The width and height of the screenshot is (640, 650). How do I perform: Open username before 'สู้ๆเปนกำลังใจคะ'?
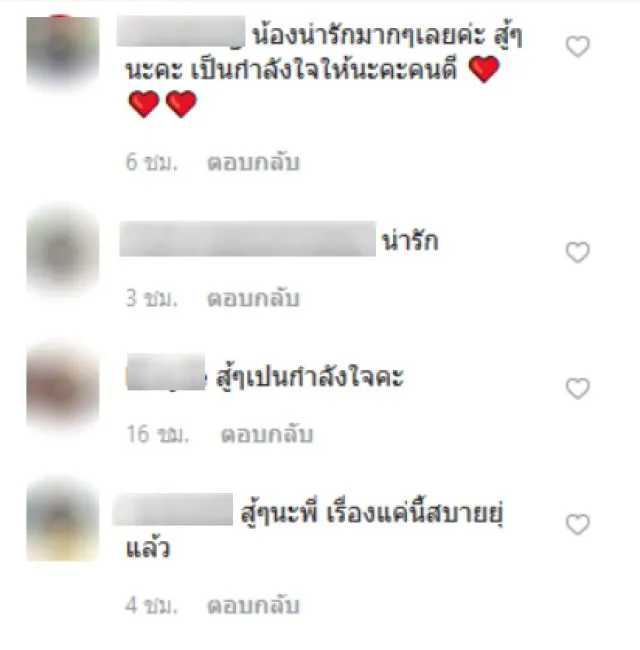166,372
